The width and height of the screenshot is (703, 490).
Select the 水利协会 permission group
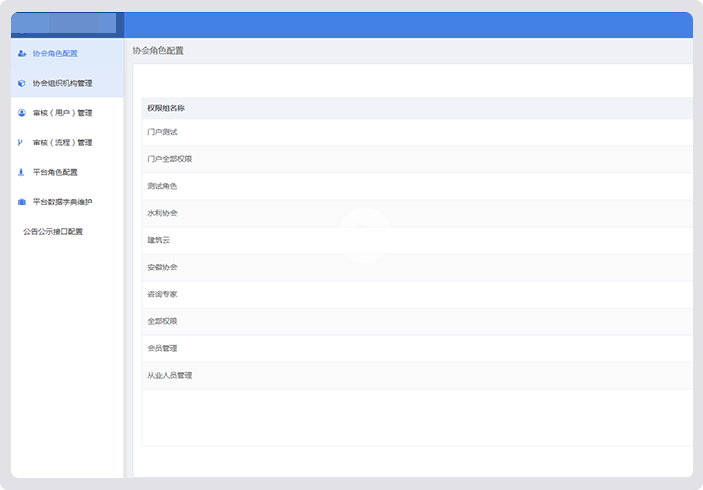pos(162,214)
